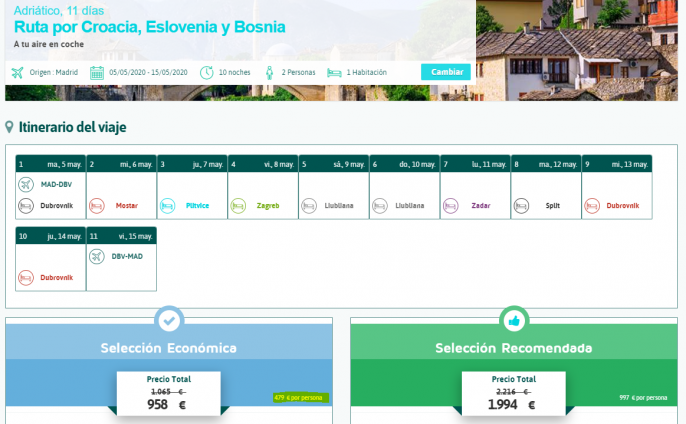Open the Selección Recomendada header
The image size is (686, 424).
(513, 348)
